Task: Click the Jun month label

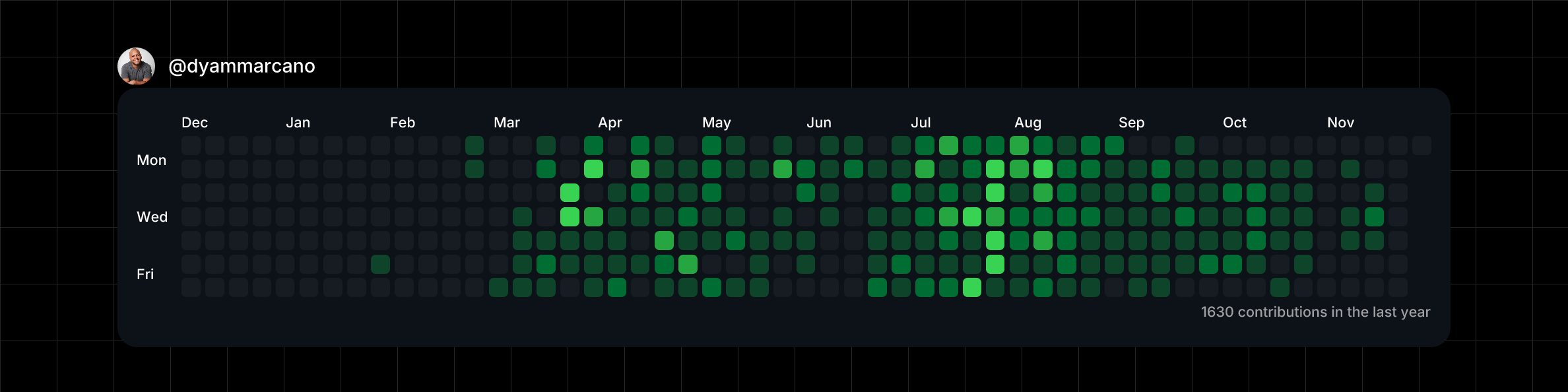Action: (x=819, y=123)
